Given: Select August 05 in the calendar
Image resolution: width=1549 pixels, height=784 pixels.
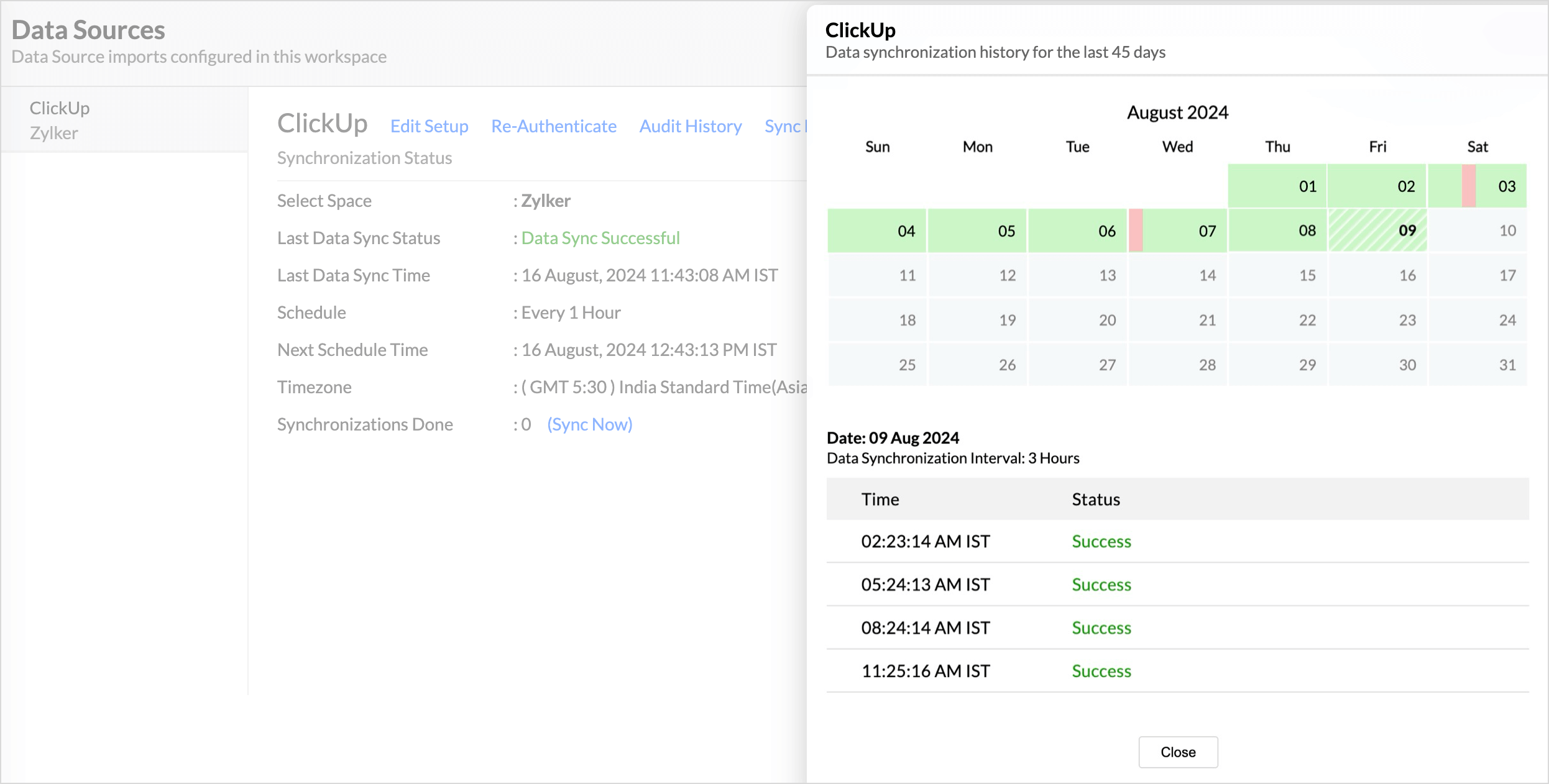Looking at the screenshot, I should [977, 230].
